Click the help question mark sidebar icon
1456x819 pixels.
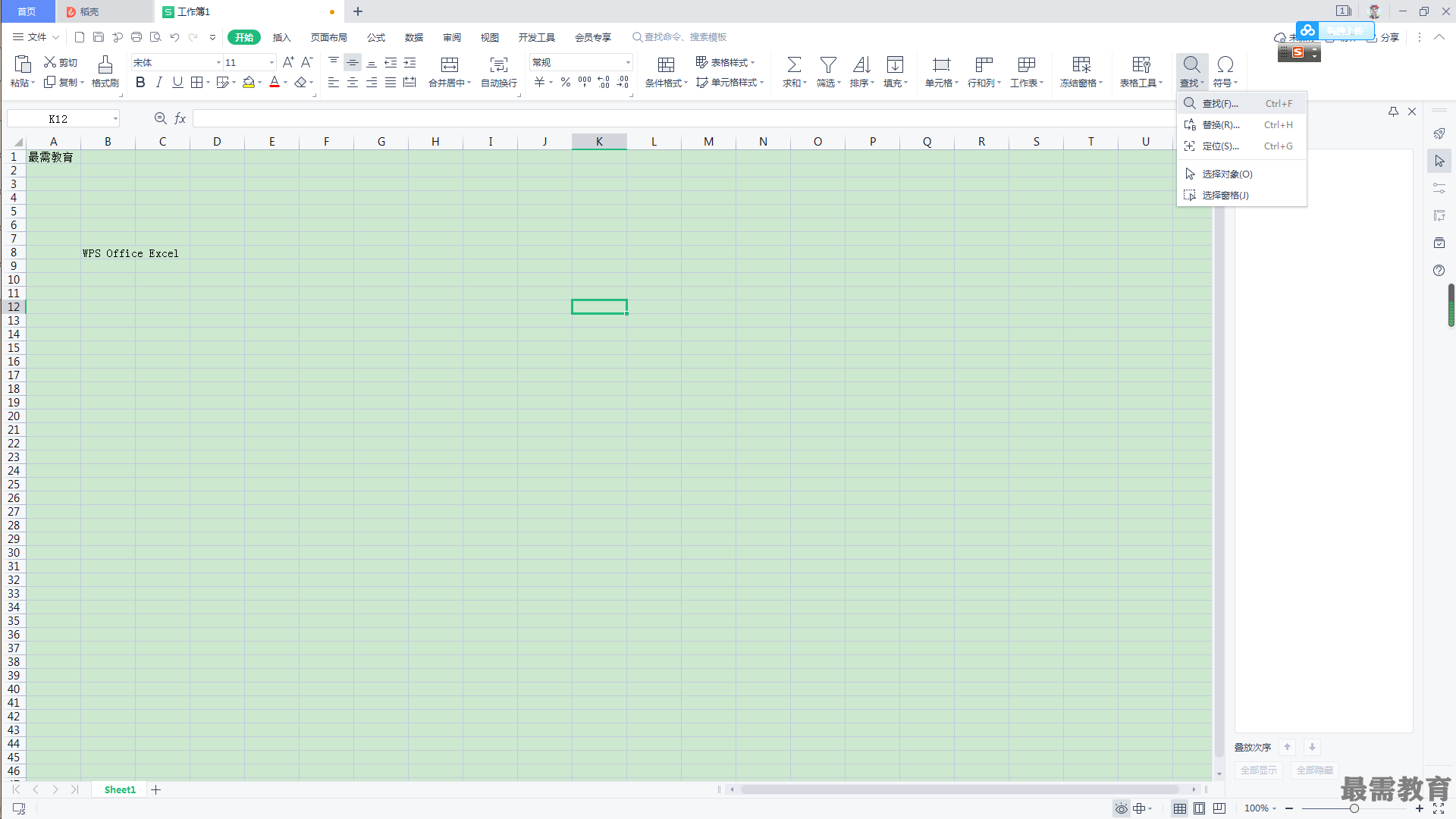(x=1439, y=271)
